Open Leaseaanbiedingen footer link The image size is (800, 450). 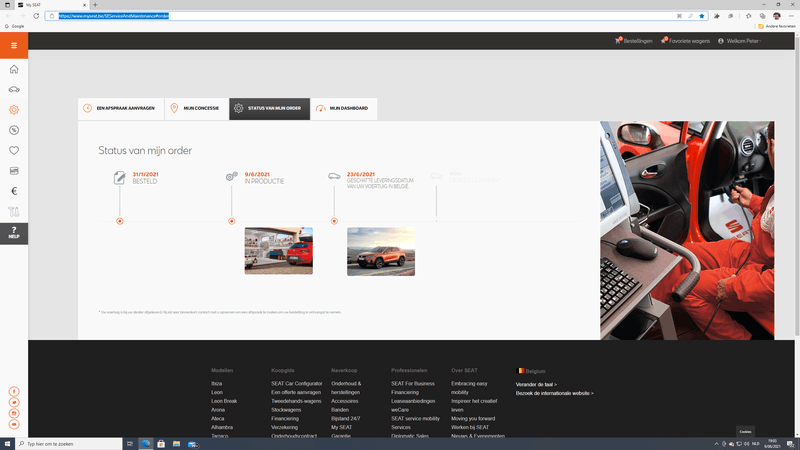pyautogui.click(x=413, y=401)
